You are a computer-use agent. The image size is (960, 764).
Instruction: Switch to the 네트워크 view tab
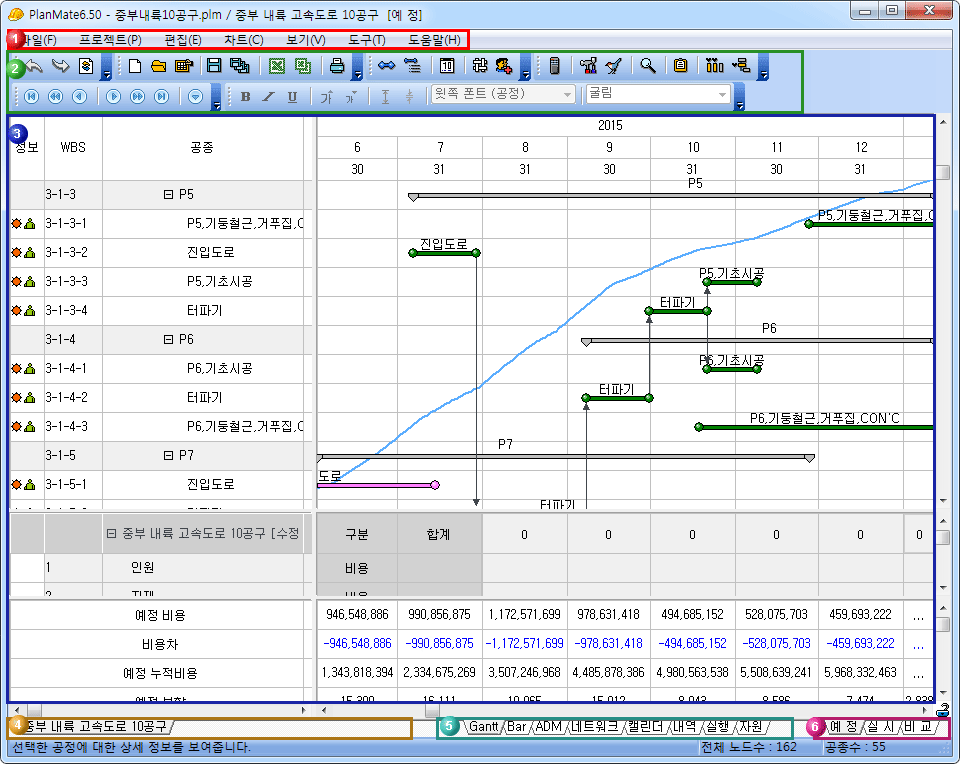point(596,726)
